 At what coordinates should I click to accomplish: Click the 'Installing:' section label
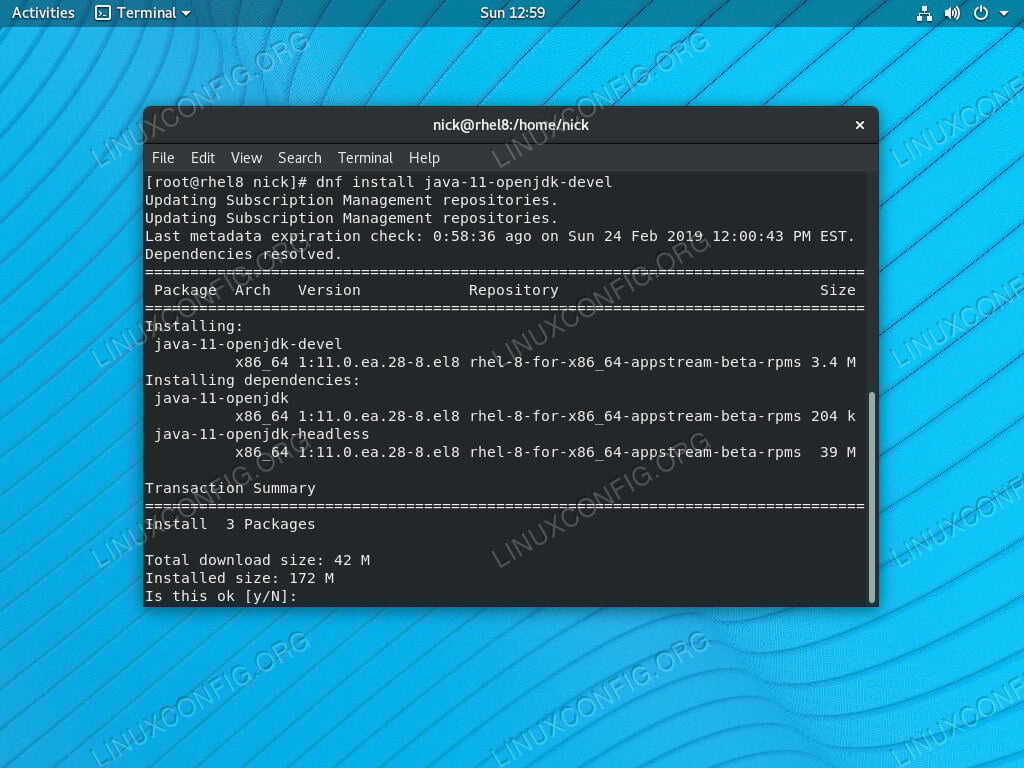[194, 326]
